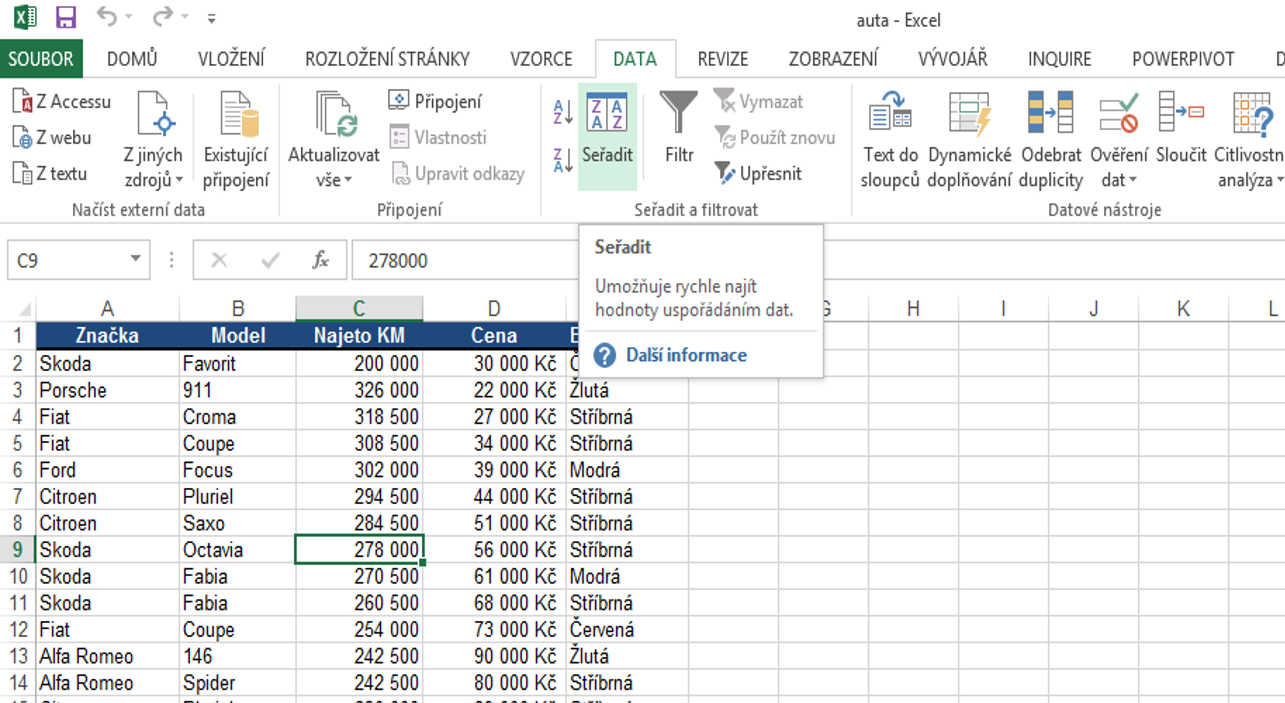Expand the Undo history dropdown arrow
1285x703 pixels.
click(130, 19)
